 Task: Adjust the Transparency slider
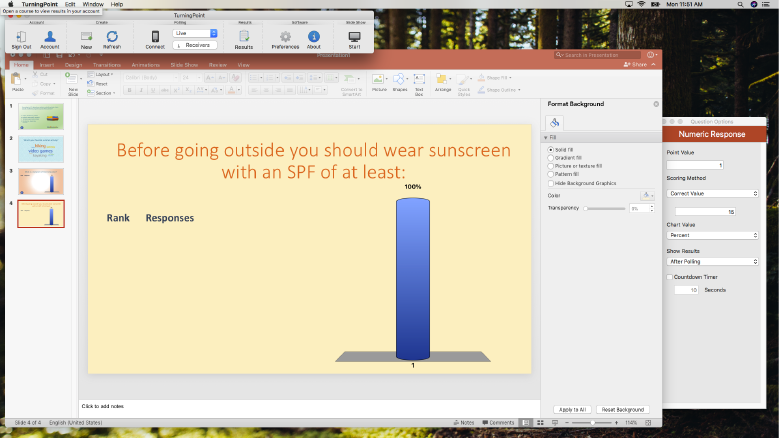point(605,209)
